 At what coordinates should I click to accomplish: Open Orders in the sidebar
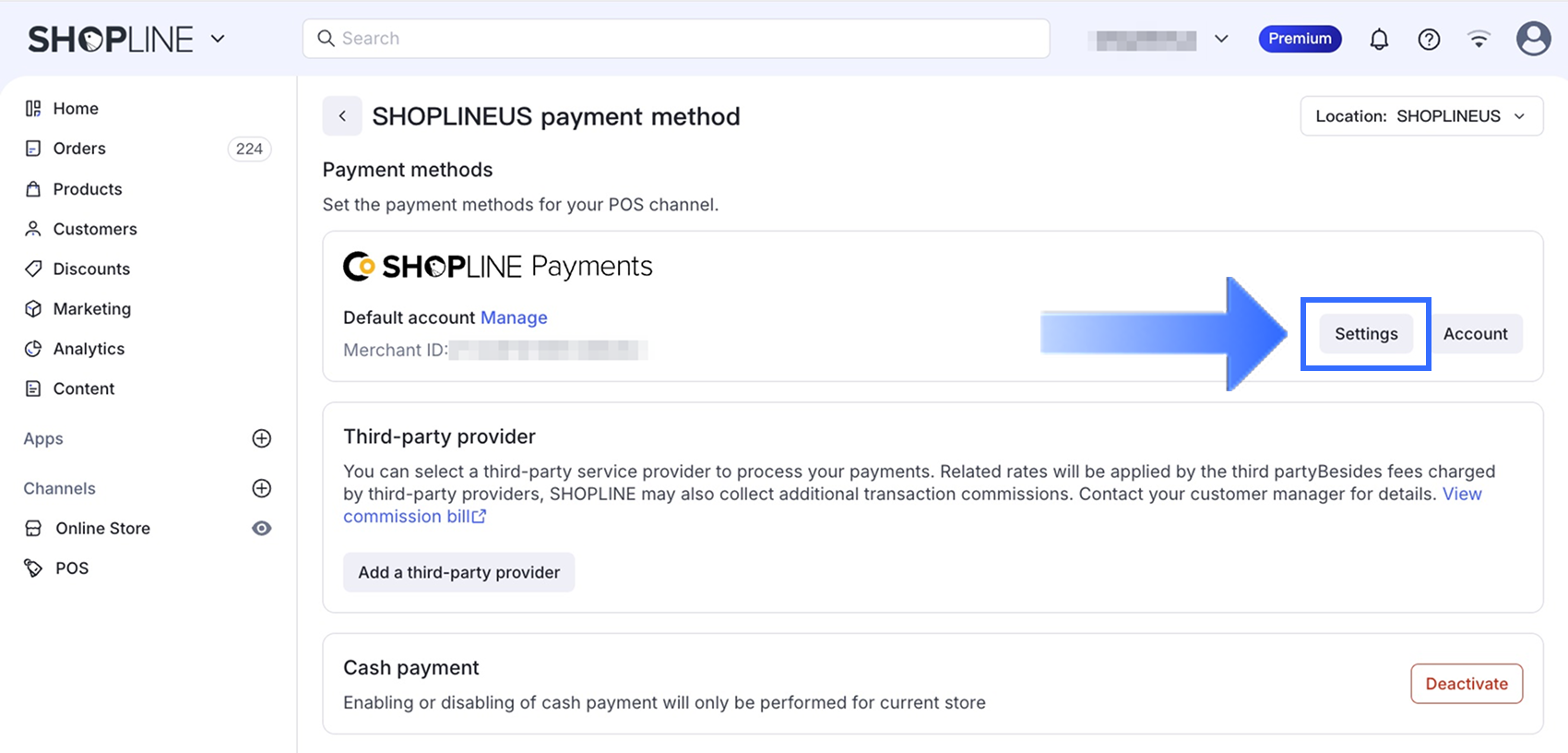[79, 149]
